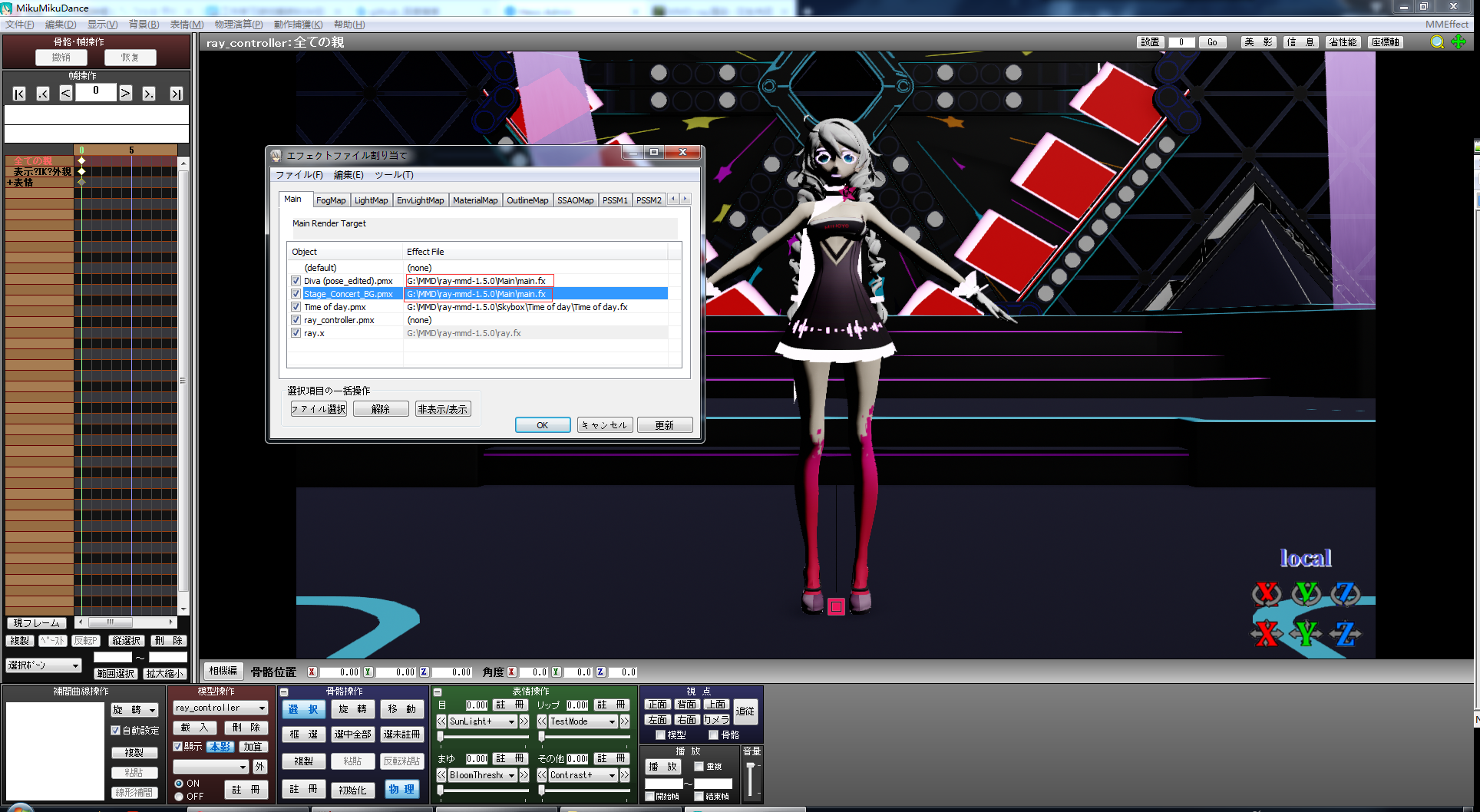Viewport: 1480px width, 812px height.
Task: Click the green cross view move icon
Action: point(1459,42)
